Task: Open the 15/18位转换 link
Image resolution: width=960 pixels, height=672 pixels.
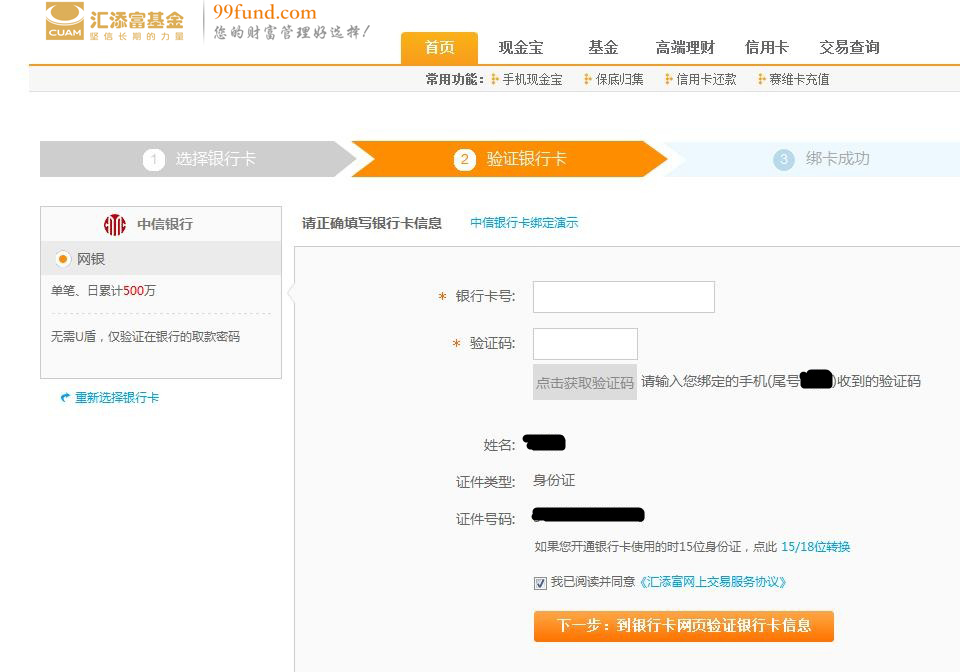Action: [815, 547]
